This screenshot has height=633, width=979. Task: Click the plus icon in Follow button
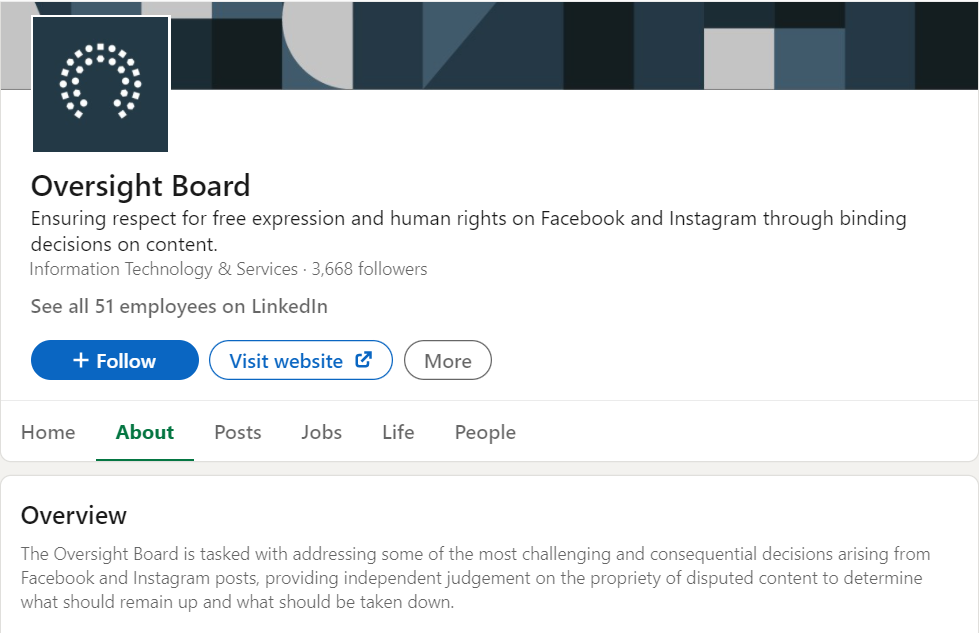click(81, 360)
